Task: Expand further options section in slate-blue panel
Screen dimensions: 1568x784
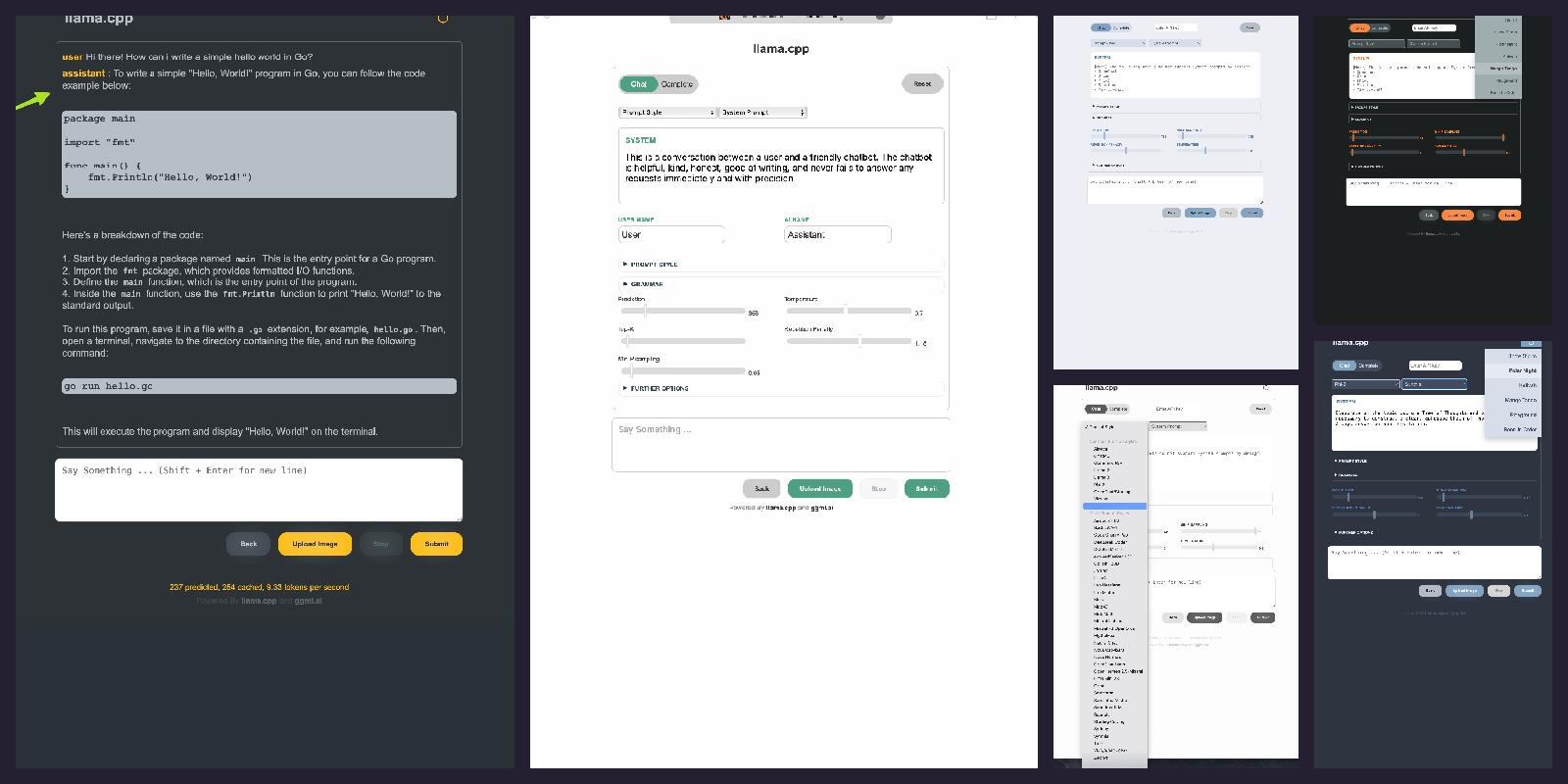Action: [x=1434, y=532]
